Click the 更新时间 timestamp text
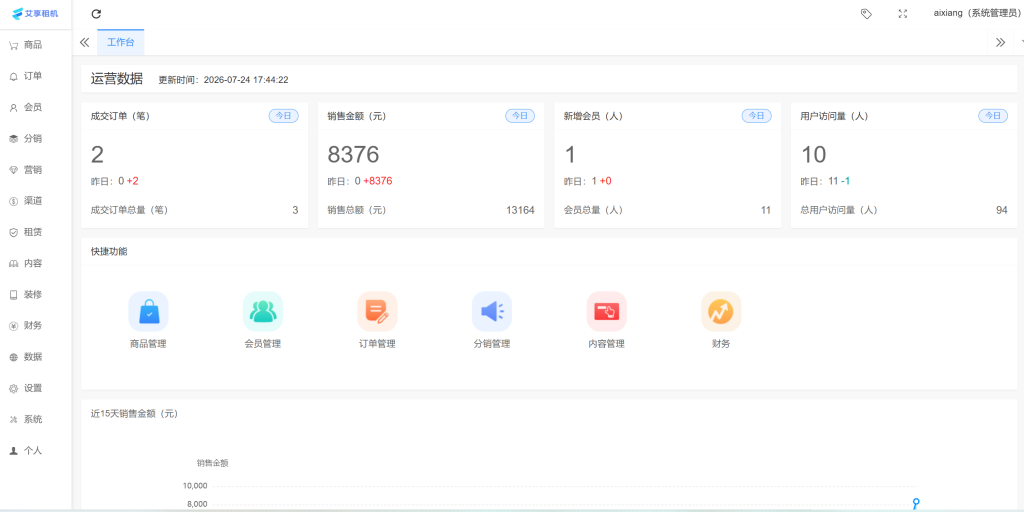The height and width of the screenshot is (512, 1024). pos(223,80)
